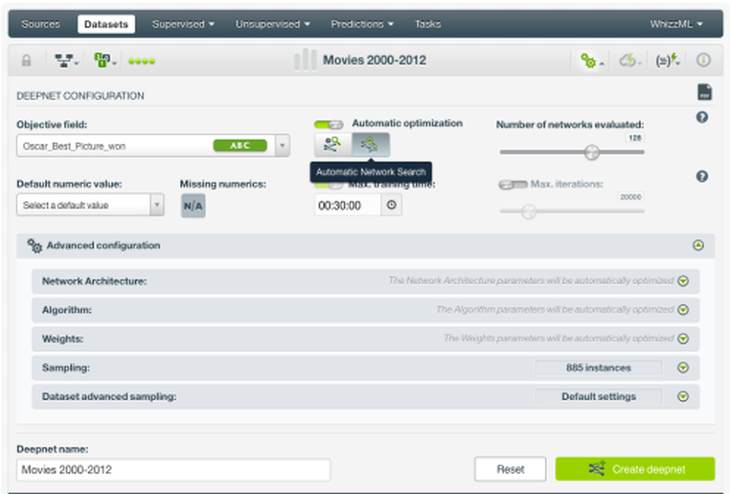The width and height of the screenshot is (730, 494).
Task: Open the Unsupervised menu
Action: [272, 24]
